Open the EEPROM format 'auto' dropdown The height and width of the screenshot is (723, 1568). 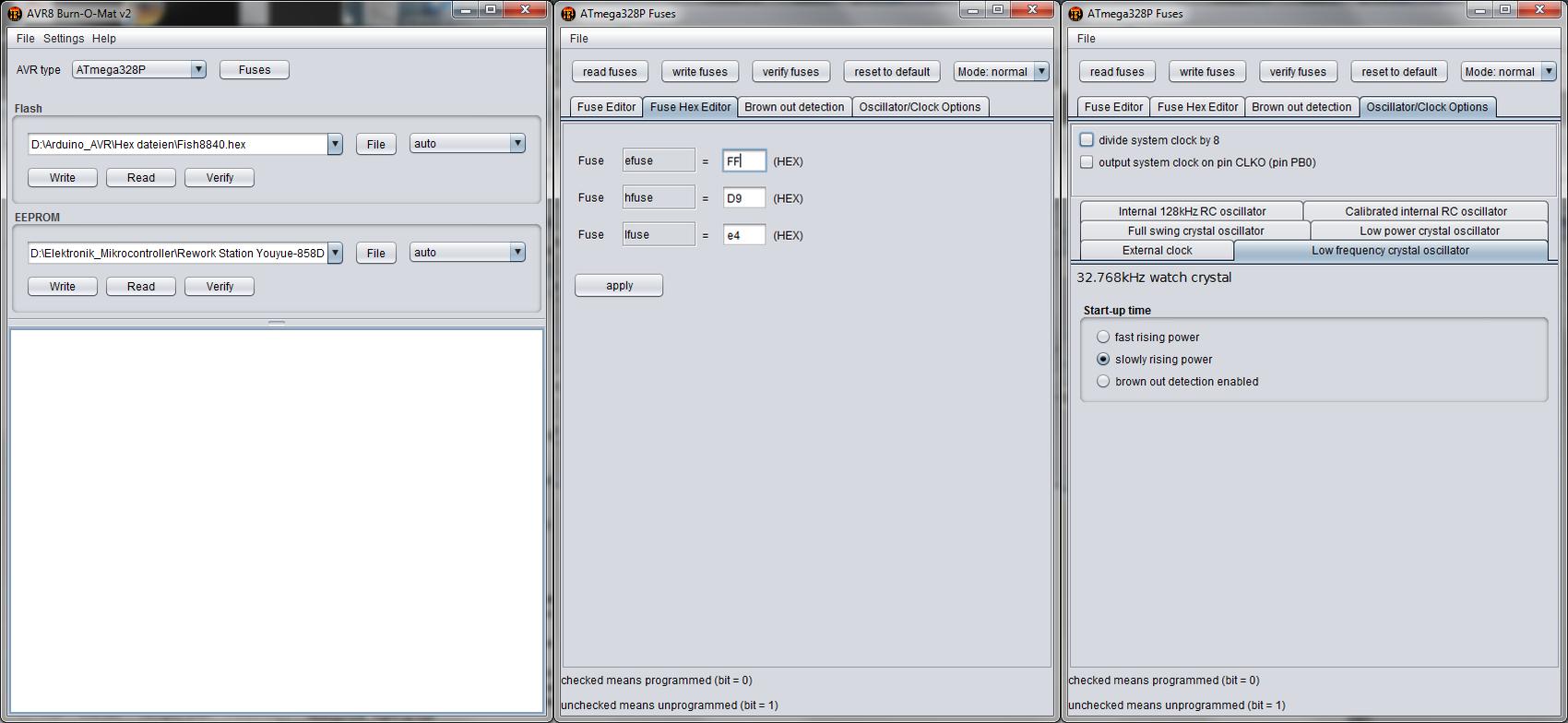(517, 252)
